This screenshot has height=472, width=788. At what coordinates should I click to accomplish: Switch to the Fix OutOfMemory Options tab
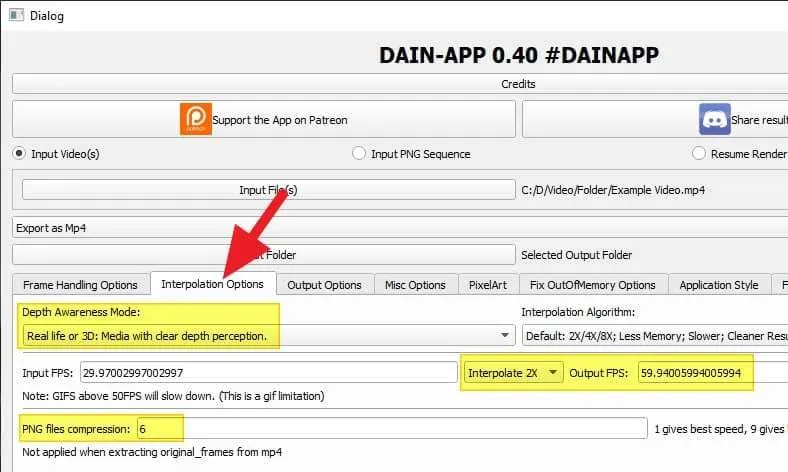coord(593,285)
